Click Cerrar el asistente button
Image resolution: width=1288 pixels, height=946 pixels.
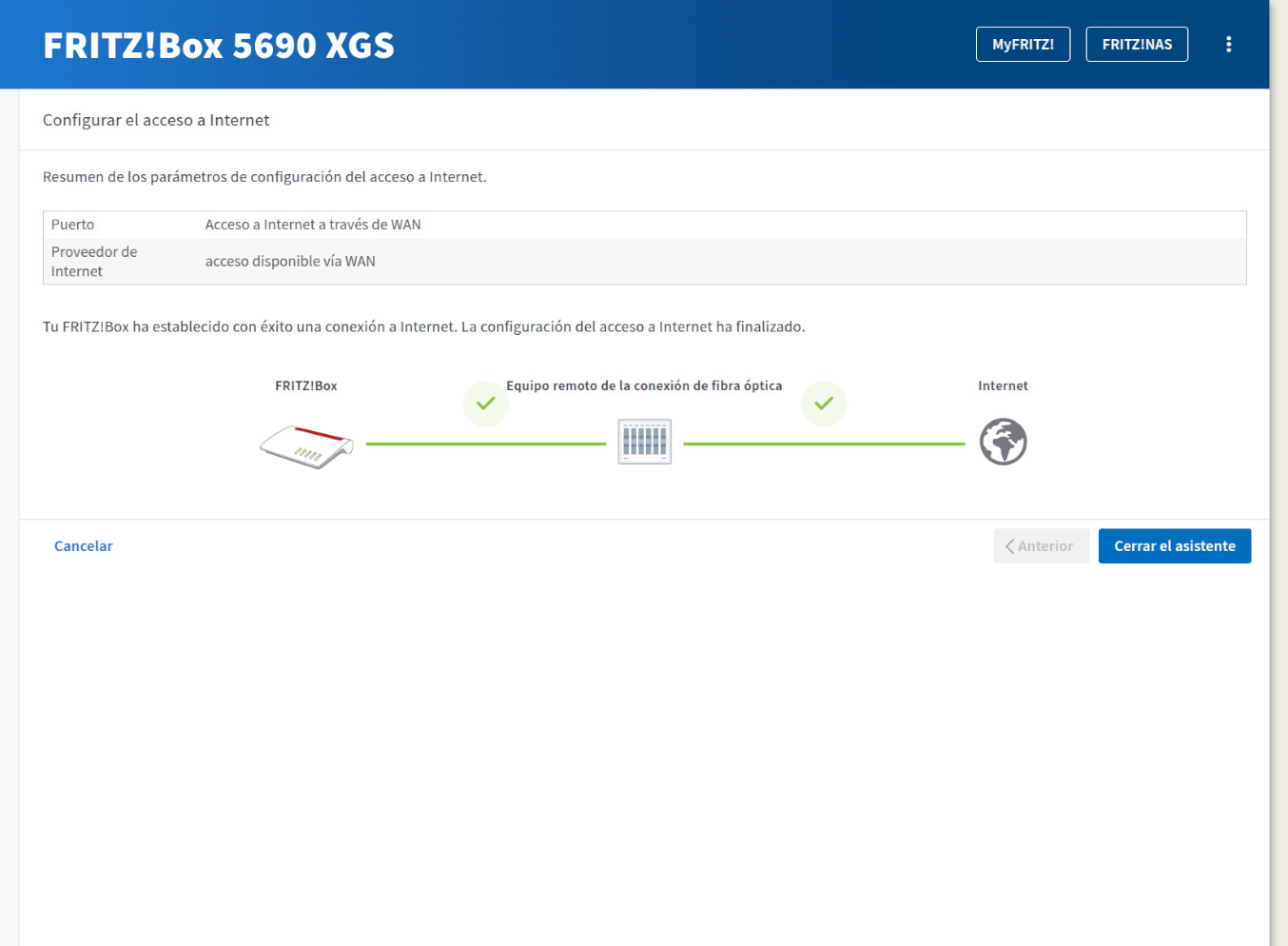[1175, 546]
